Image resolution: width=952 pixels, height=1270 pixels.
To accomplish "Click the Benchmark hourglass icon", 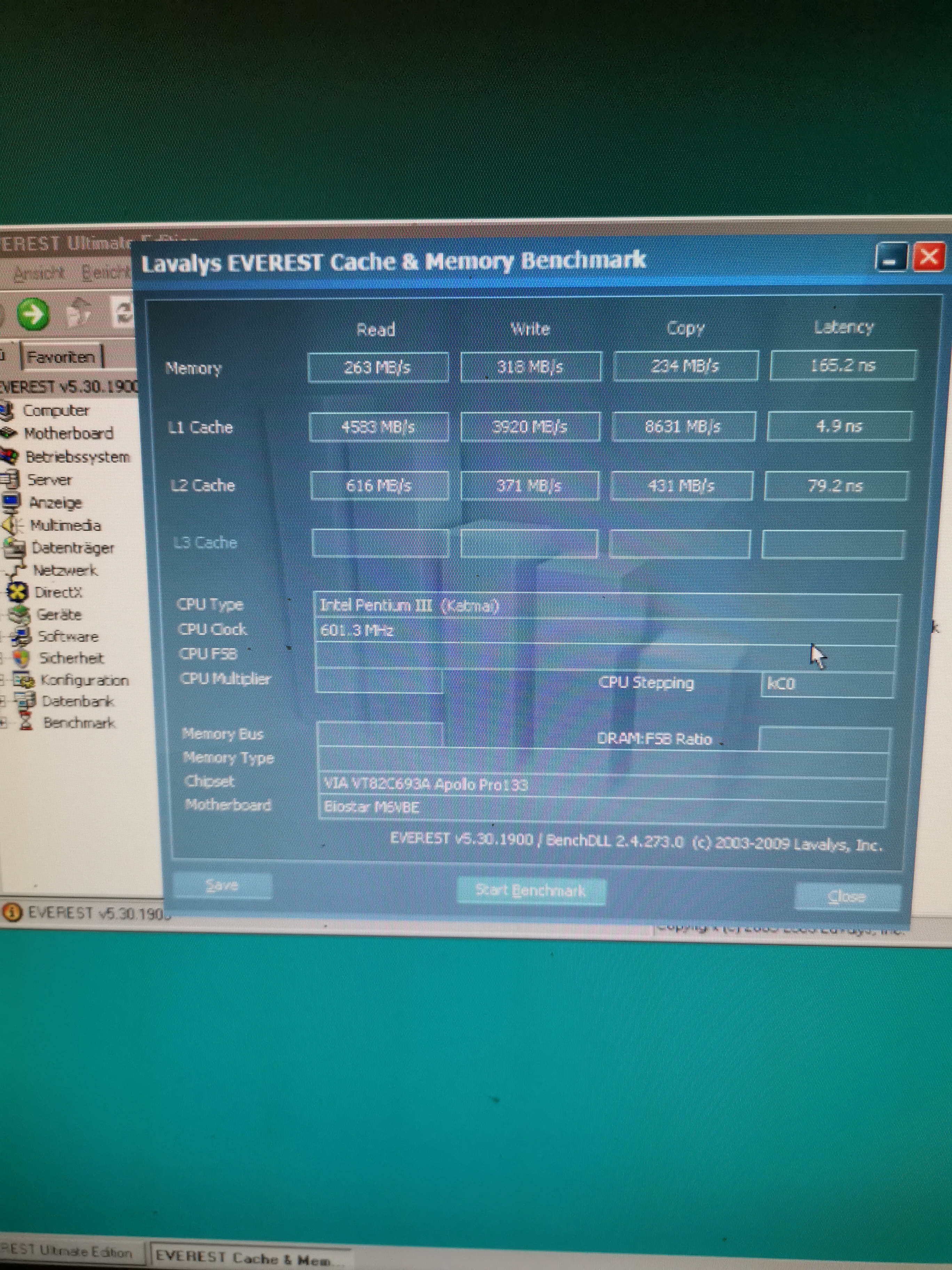I will (26, 722).
